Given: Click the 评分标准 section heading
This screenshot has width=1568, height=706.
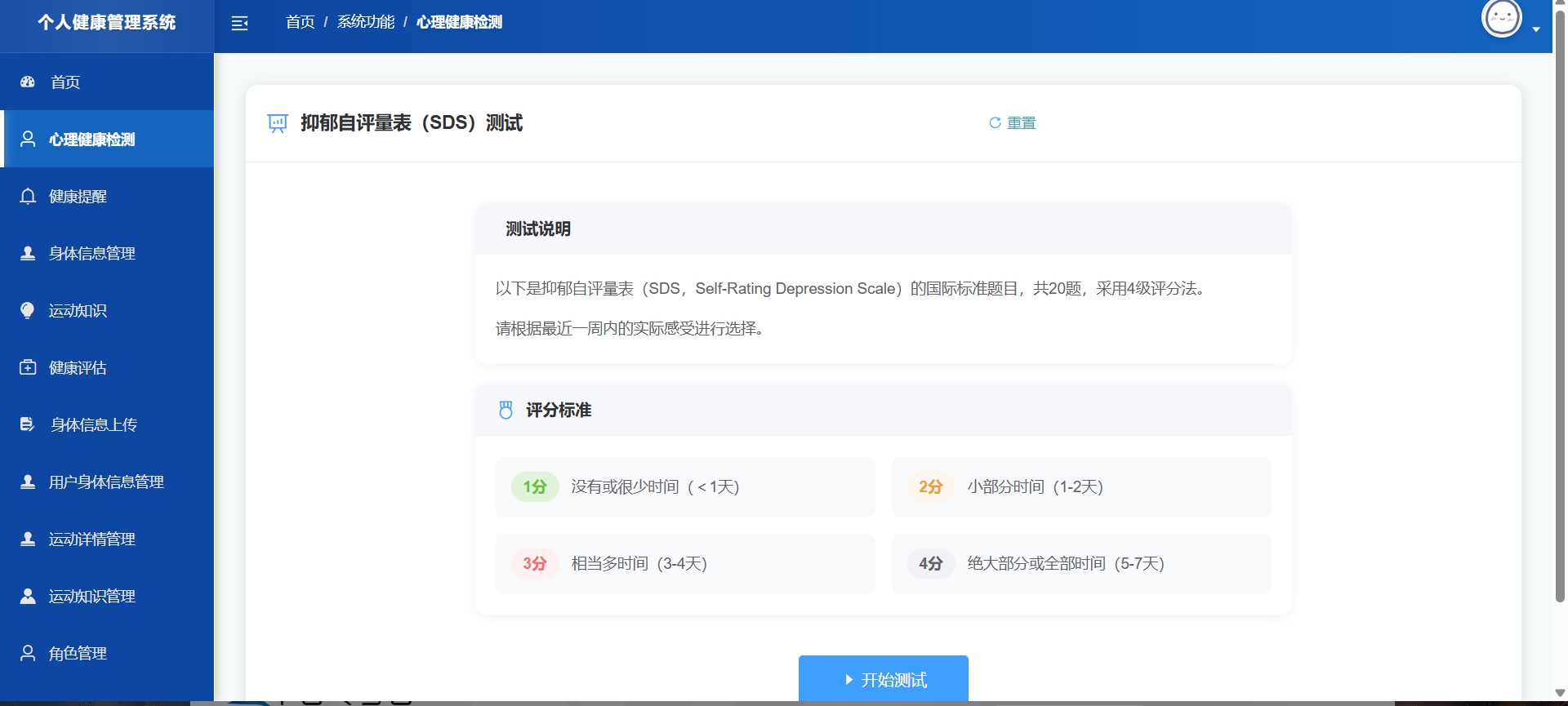Looking at the screenshot, I should [559, 410].
